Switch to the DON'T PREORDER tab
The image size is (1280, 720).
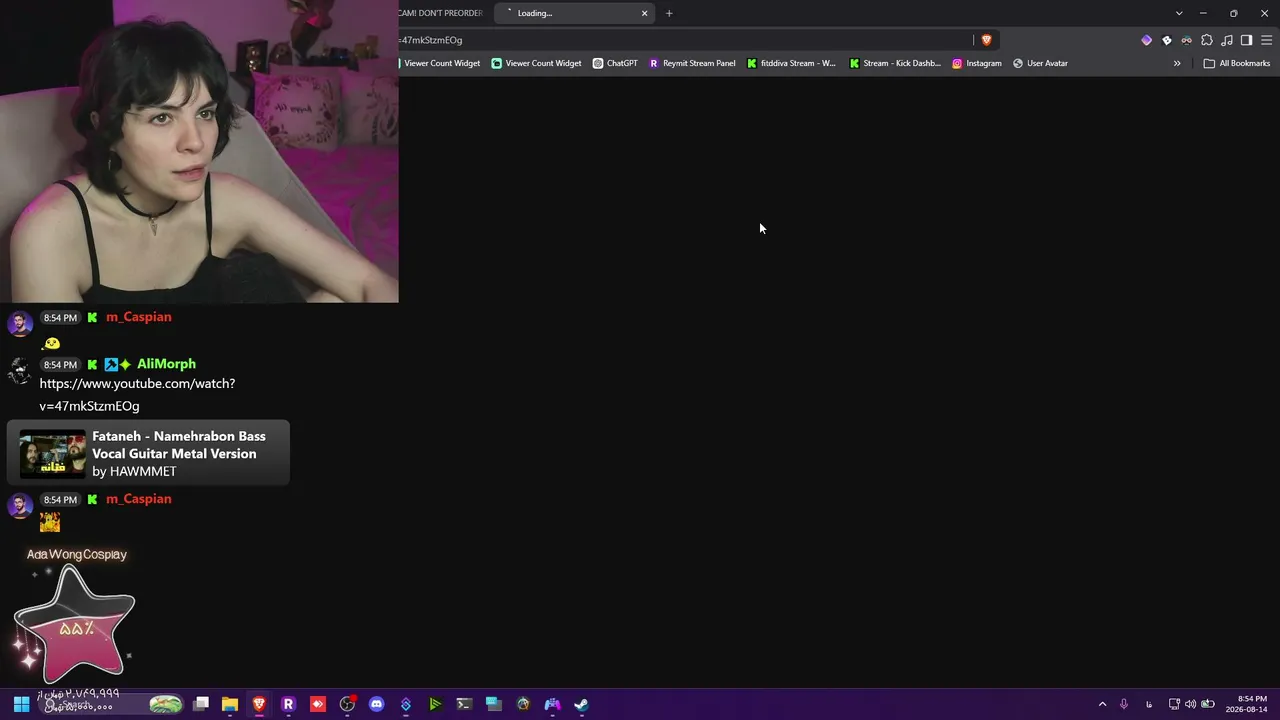tap(442, 13)
